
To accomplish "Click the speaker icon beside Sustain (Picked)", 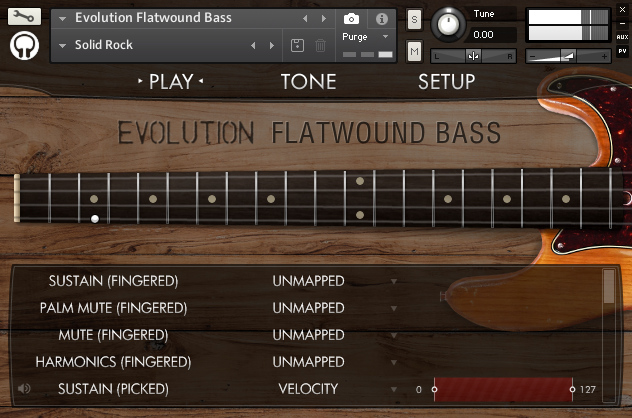I will (22, 389).
